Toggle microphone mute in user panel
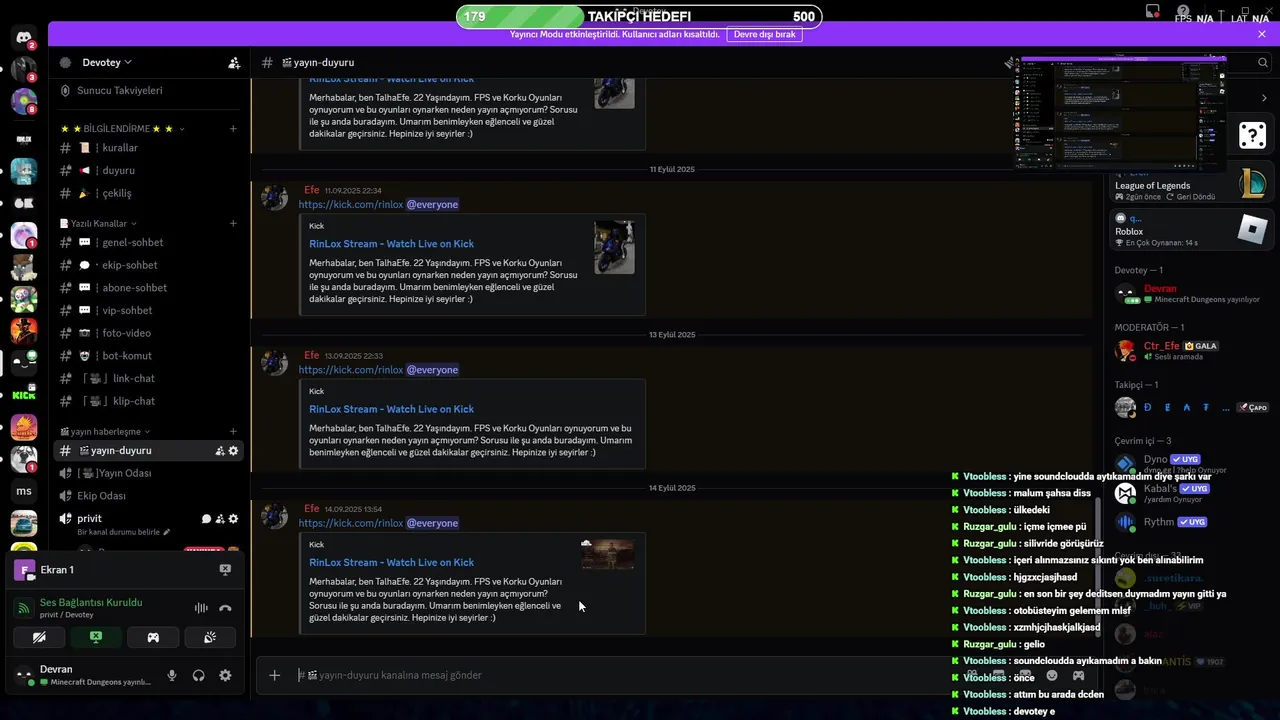Viewport: 1280px width, 720px height. 172,675
